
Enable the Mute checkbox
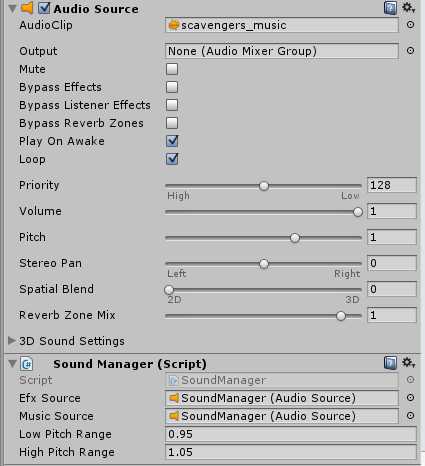click(x=172, y=69)
